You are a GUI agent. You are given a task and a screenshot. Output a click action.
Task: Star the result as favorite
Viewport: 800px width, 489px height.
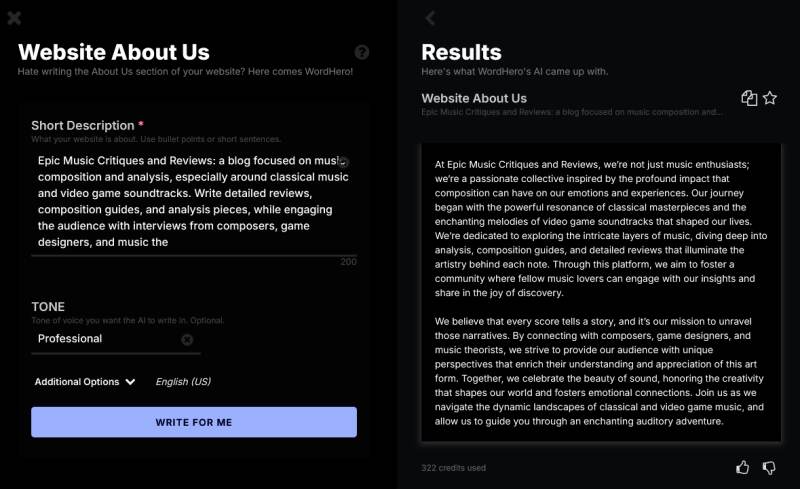(x=770, y=98)
